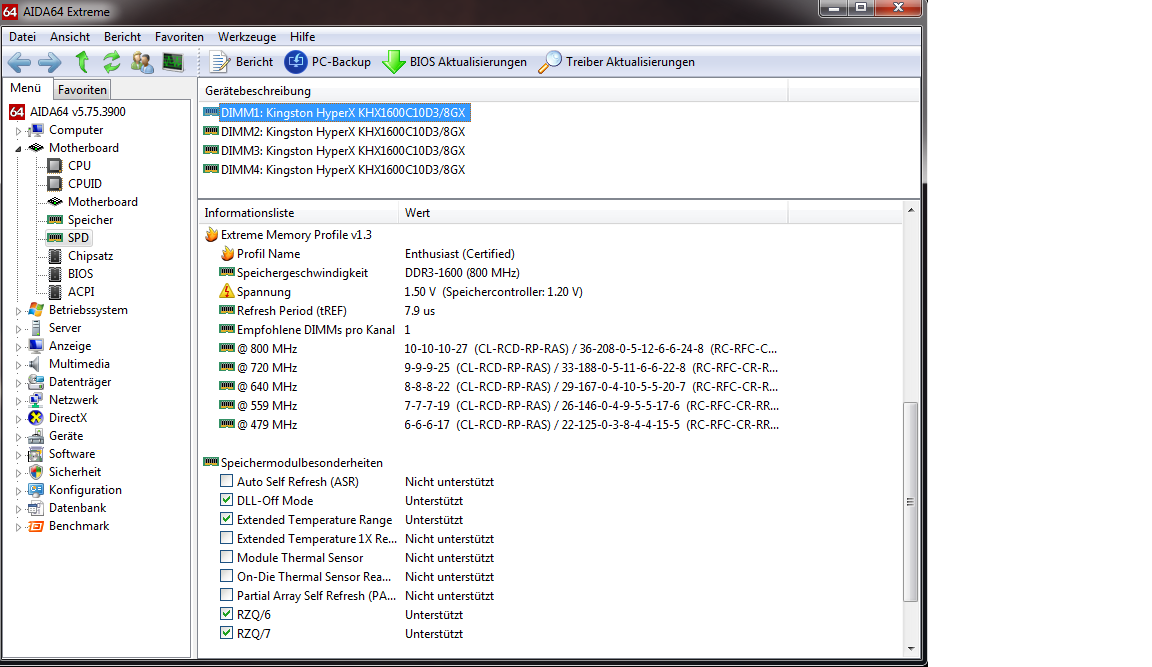Screen dimensions: 1152x667
Task: Toggle the RZQ/6 checkbox
Action: [226, 614]
